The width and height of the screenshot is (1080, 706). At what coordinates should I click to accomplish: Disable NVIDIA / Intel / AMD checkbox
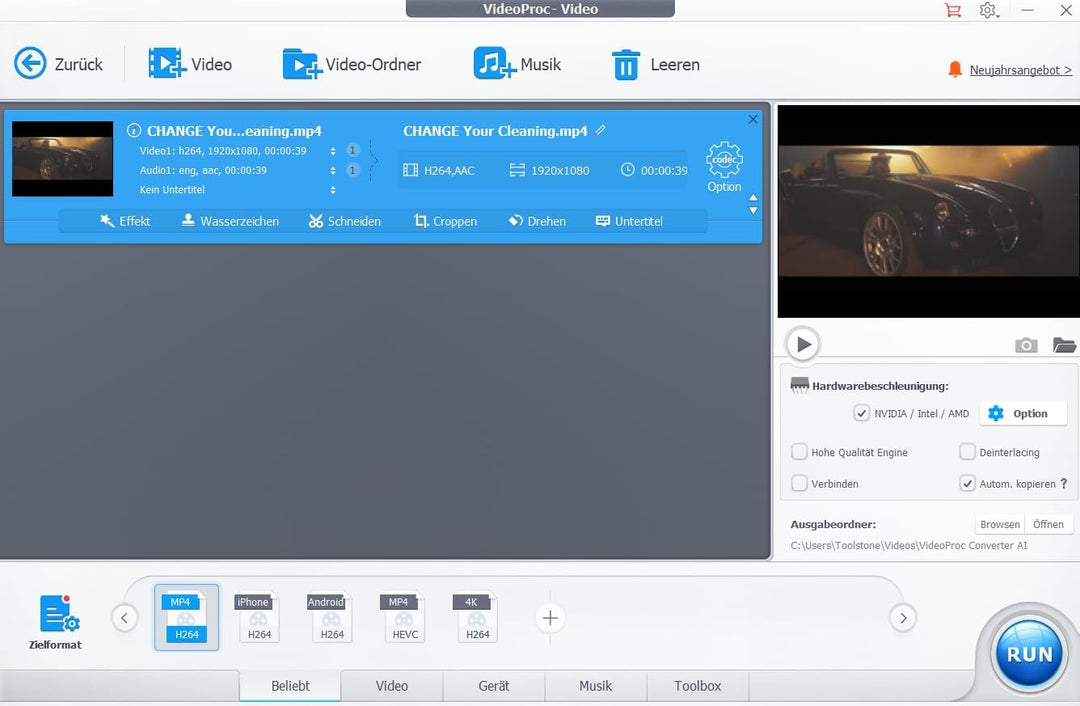[x=861, y=413]
